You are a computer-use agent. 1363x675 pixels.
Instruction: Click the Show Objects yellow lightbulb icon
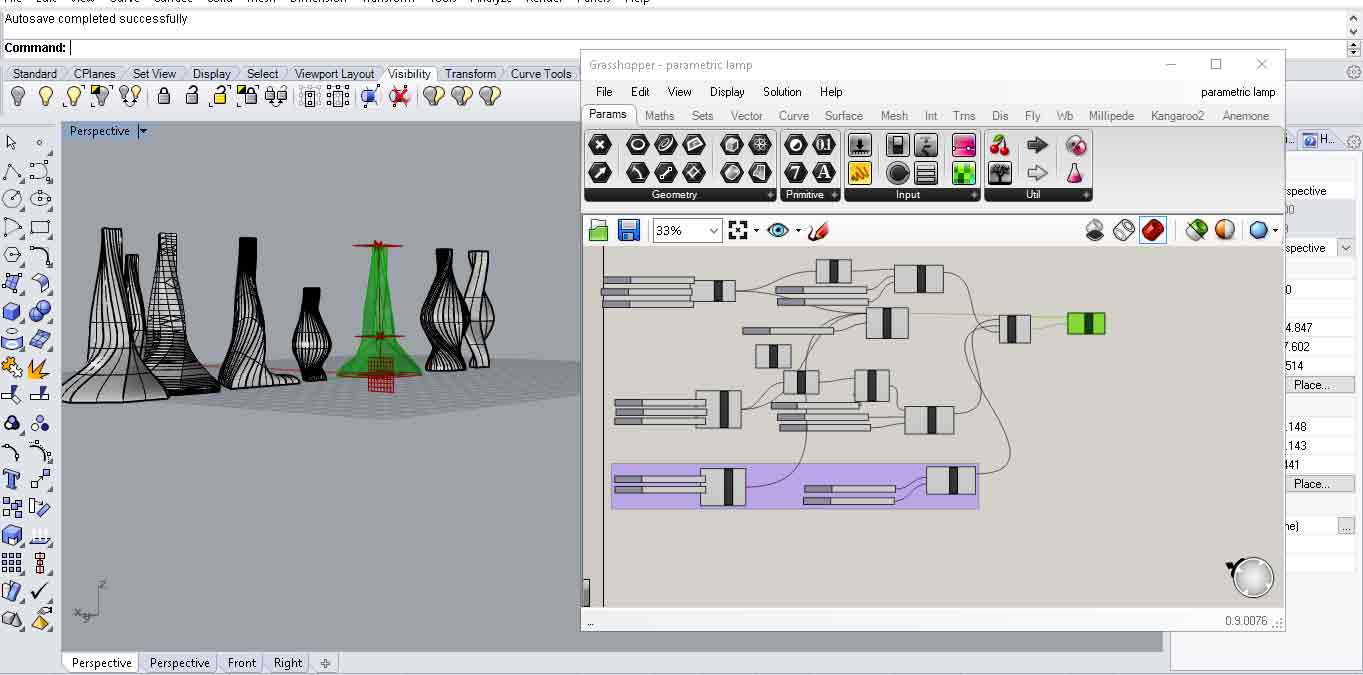click(x=45, y=96)
